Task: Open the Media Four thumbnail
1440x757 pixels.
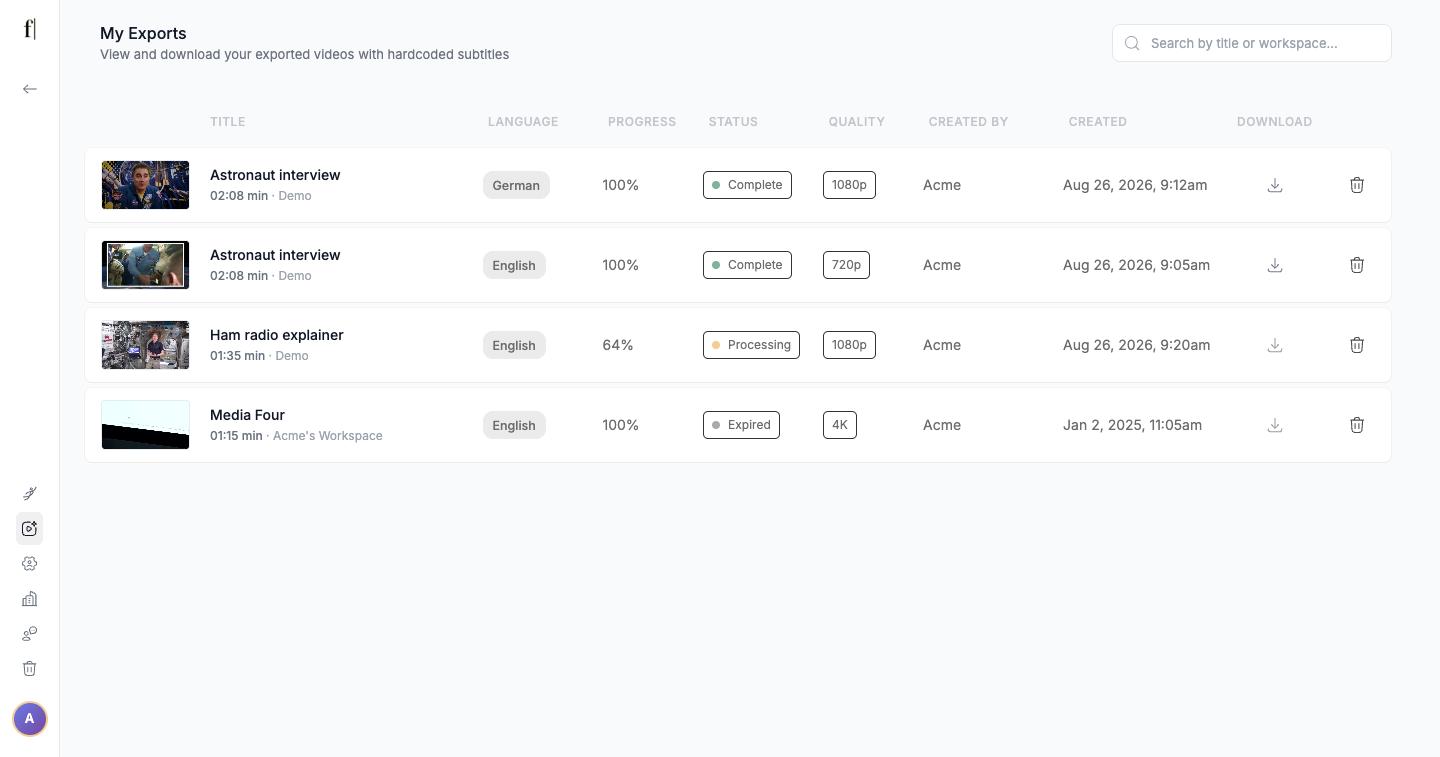Action: pyautogui.click(x=145, y=425)
